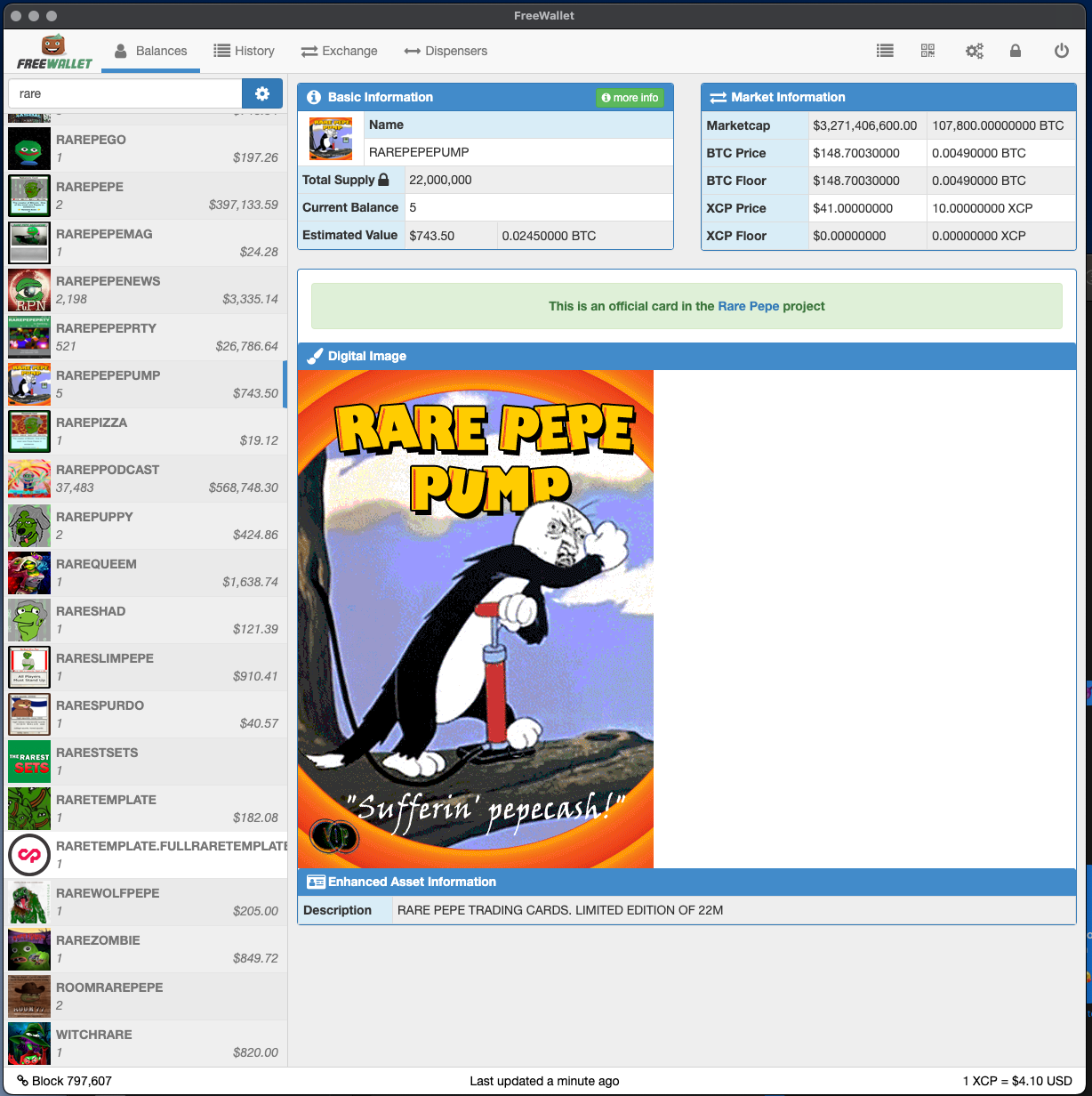Open settings via the gears icon
The height and width of the screenshot is (1096, 1092).
pyautogui.click(x=975, y=51)
